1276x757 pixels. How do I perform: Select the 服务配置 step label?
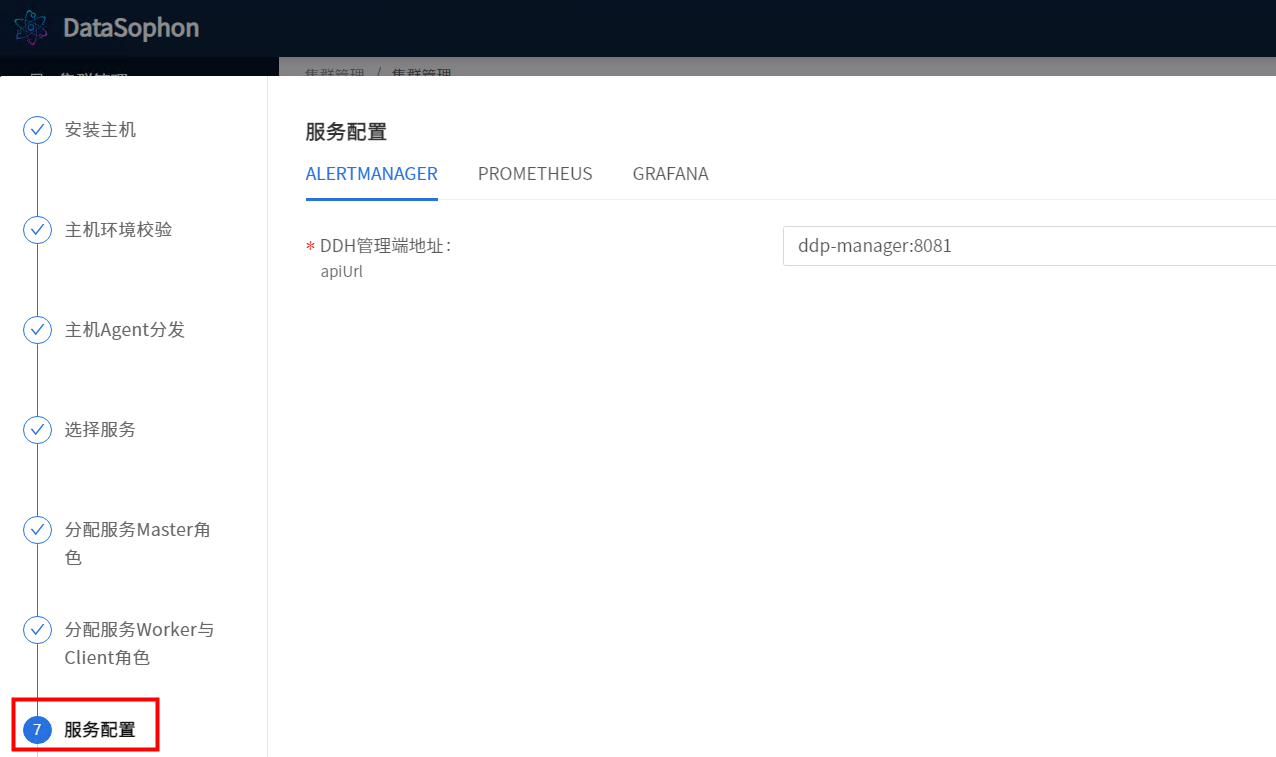click(x=100, y=730)
